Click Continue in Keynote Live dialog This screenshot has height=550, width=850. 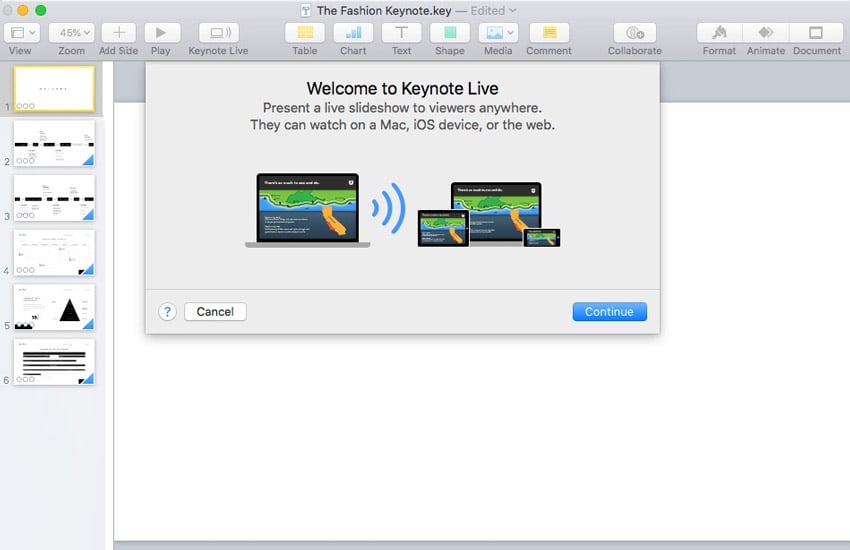[x=609, y=312]
